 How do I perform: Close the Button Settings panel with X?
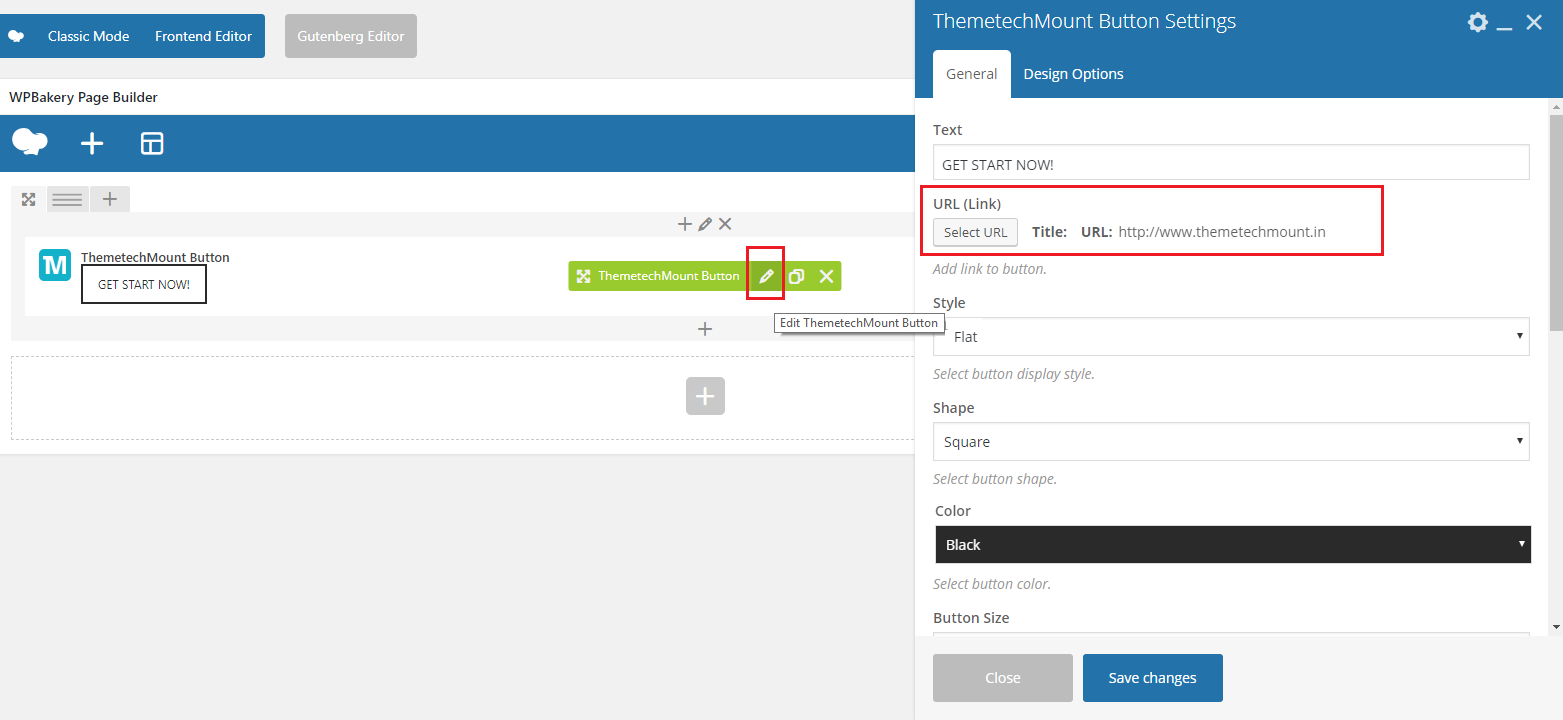tap(1534, 22)
